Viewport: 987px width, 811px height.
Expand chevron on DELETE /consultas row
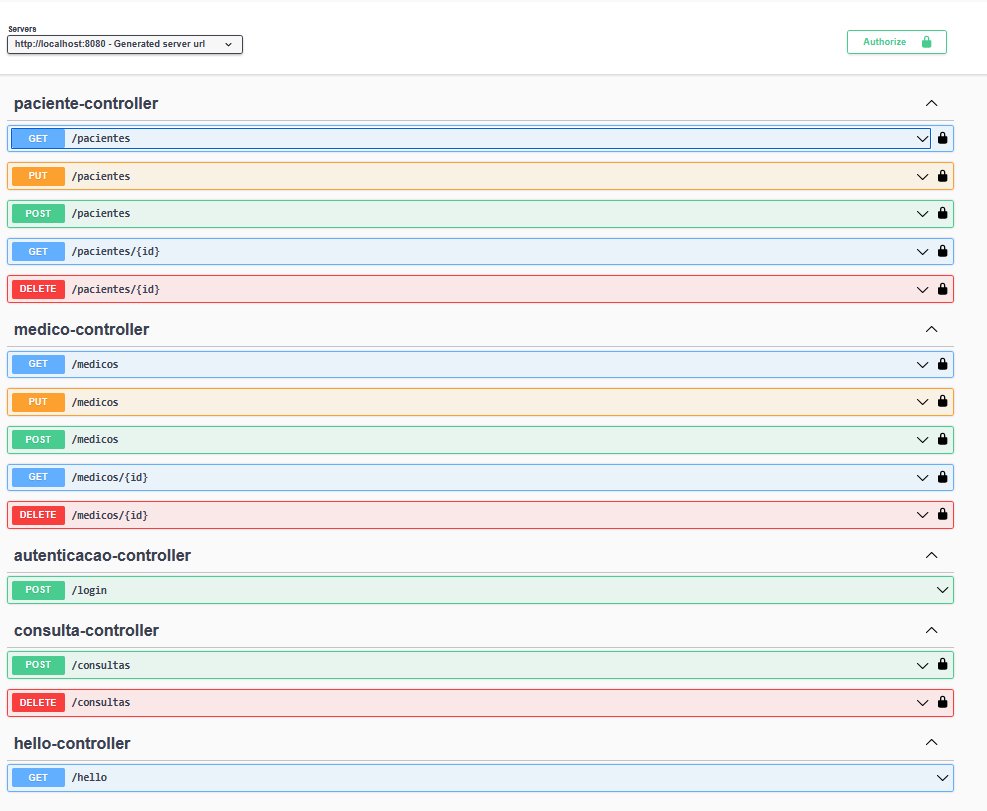pyautogui.click(x=922, y=703)
